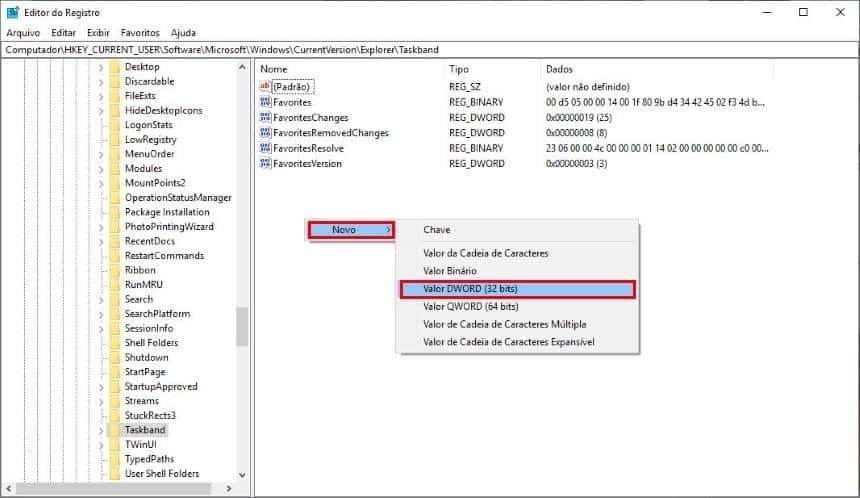Viewport: 860px width, 498px height.
Task: Choose Valor de Cadeia de Caracteres Múltipla
Action: [518, 324]
